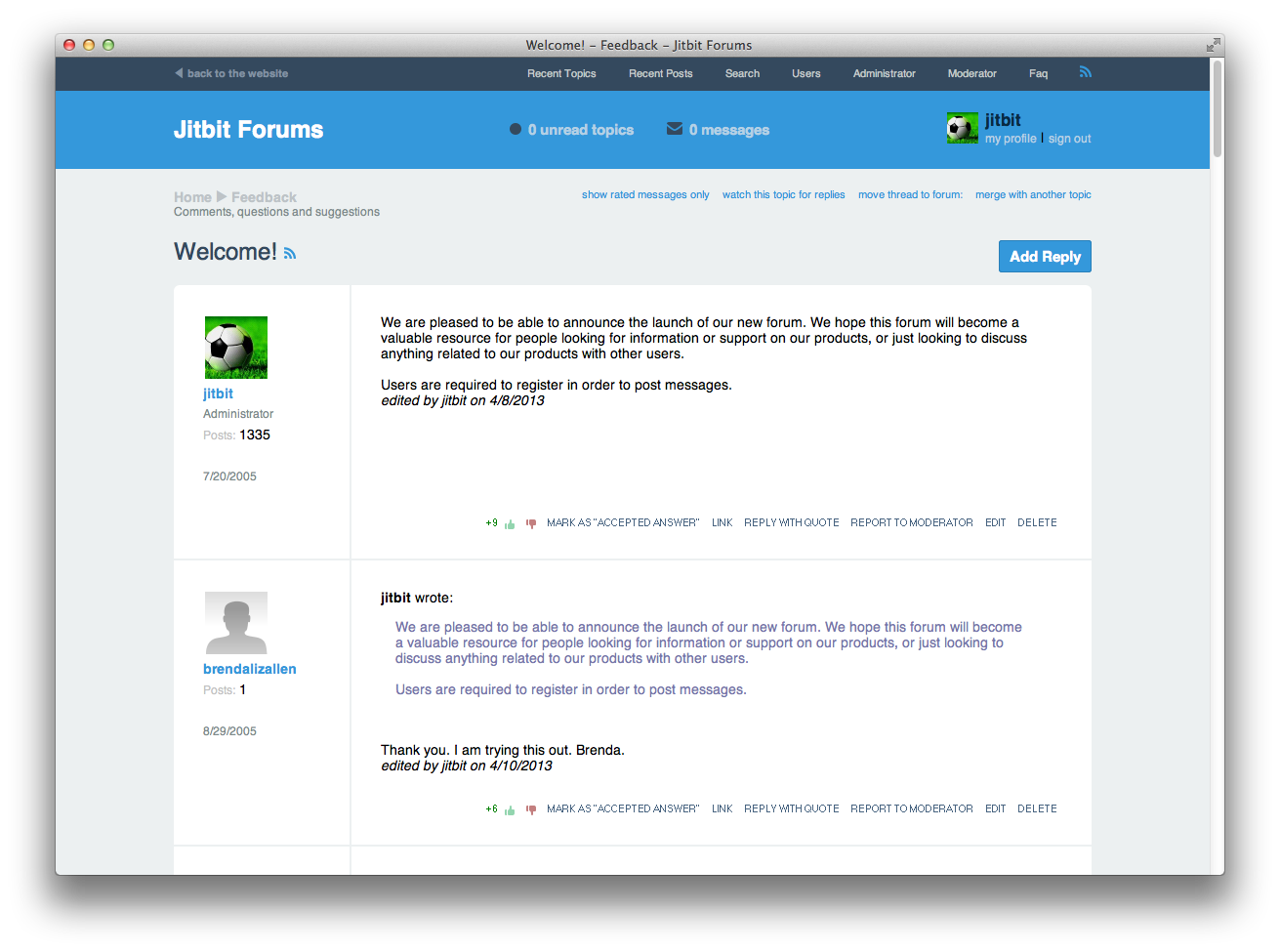
Task: Open the Recent Posts menu item
Action: (661, 73)
